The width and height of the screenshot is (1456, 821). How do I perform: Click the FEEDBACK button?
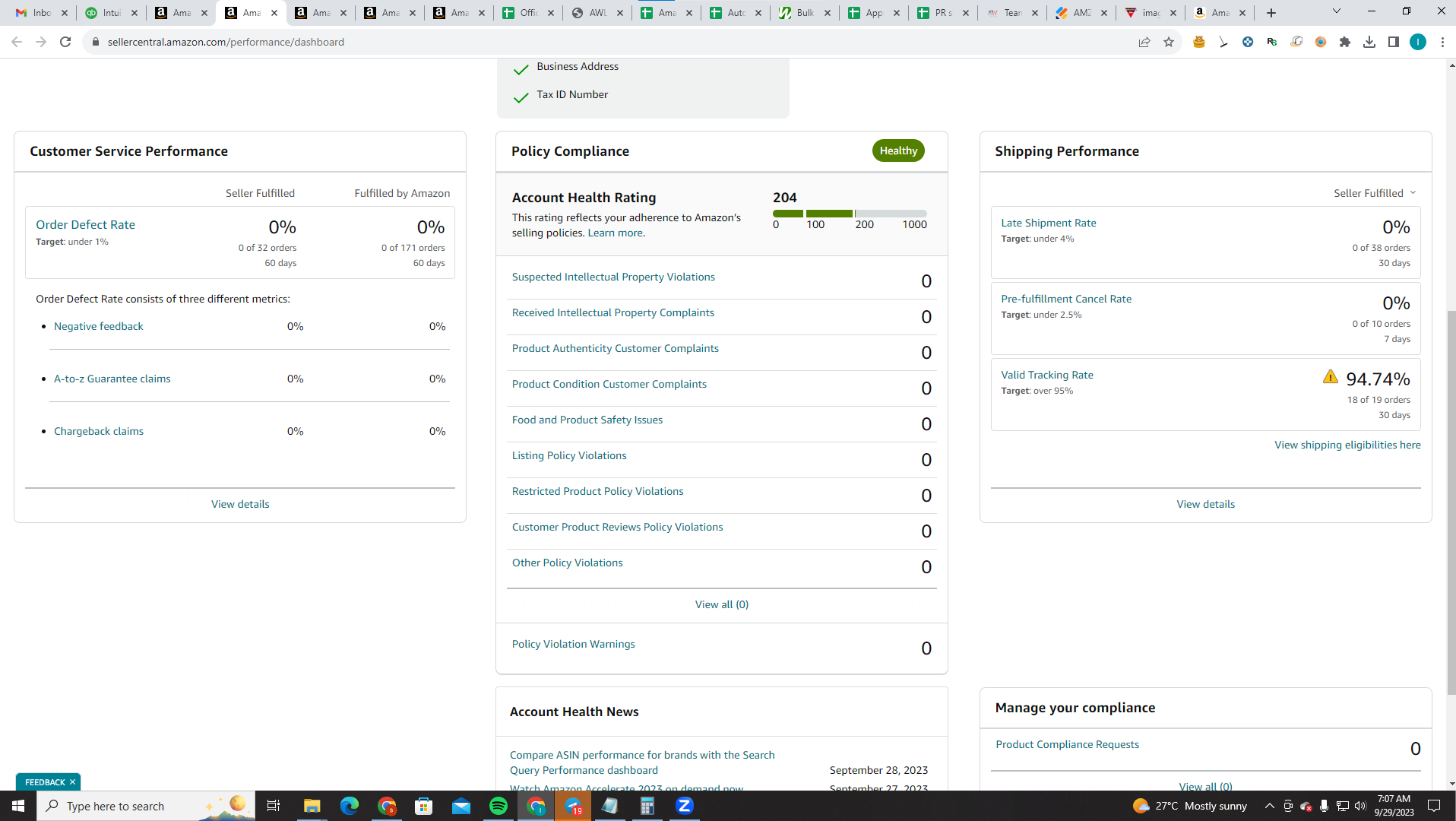[x=44, y=782]
